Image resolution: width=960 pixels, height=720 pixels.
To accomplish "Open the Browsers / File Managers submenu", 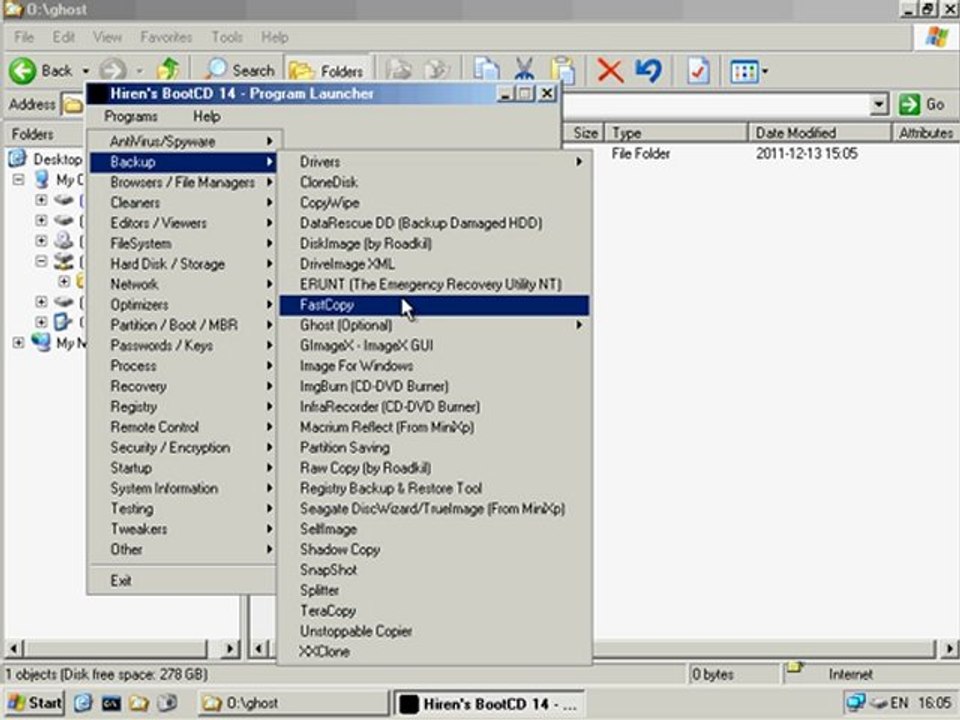I will click(x=183, y=182).
